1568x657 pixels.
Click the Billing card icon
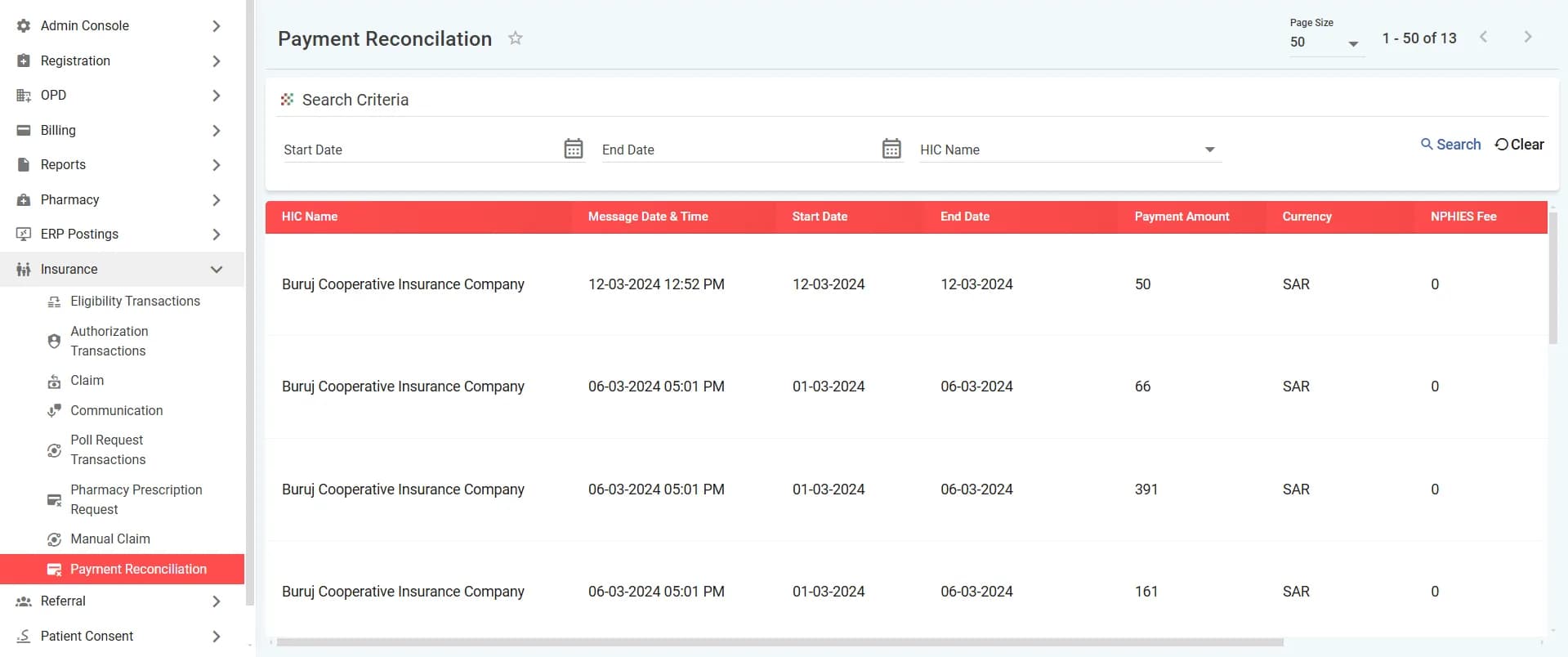point(24,130)
